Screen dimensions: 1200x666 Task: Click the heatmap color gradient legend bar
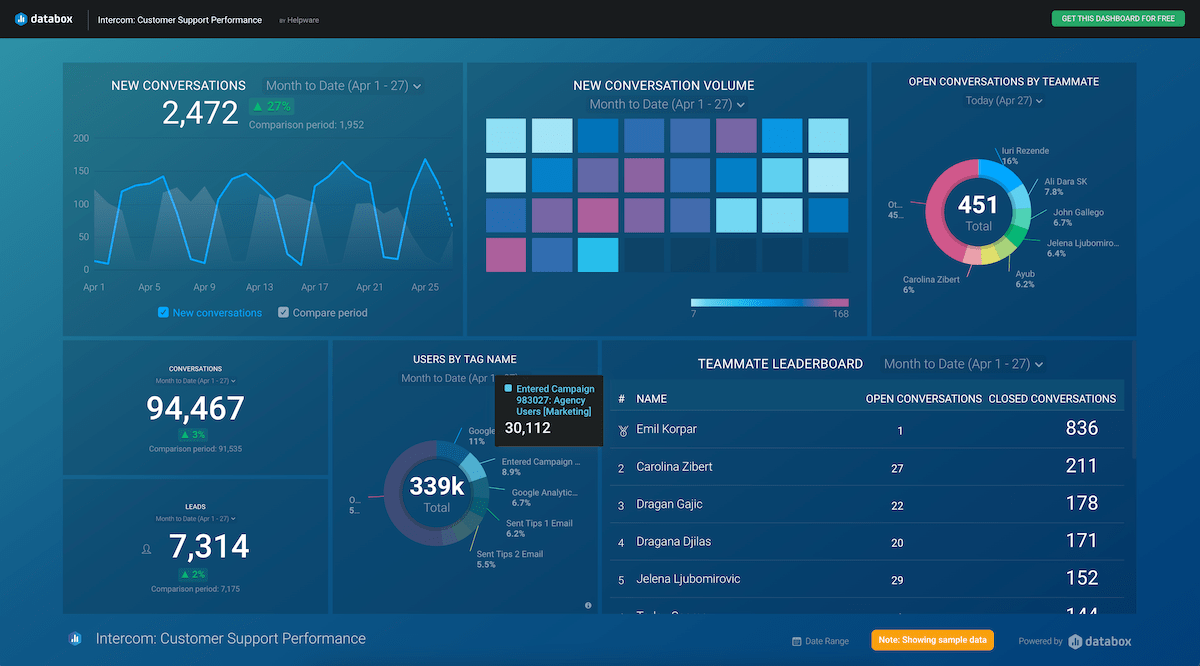(x=769, y=302)
